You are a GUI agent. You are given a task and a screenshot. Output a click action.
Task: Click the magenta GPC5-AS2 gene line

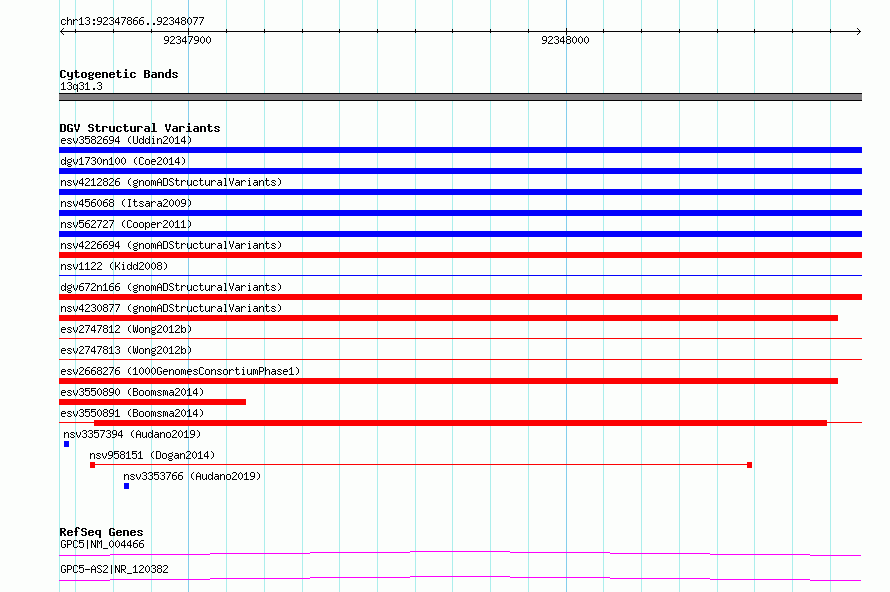(x=460, y=578)
